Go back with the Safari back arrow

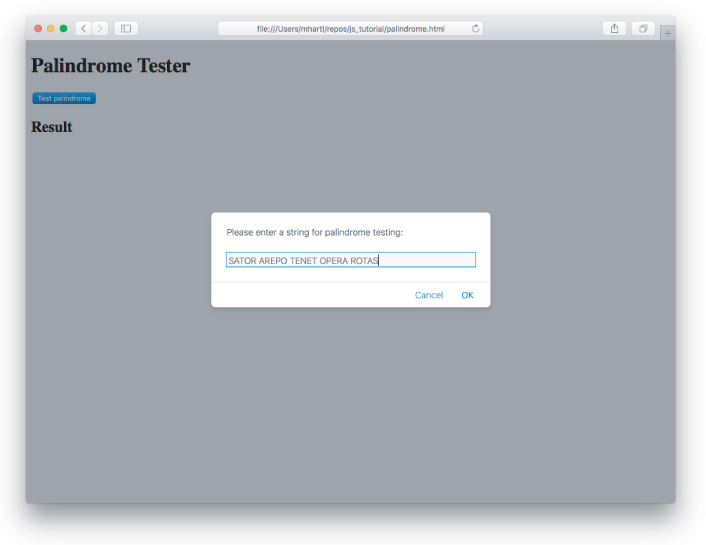83,28
